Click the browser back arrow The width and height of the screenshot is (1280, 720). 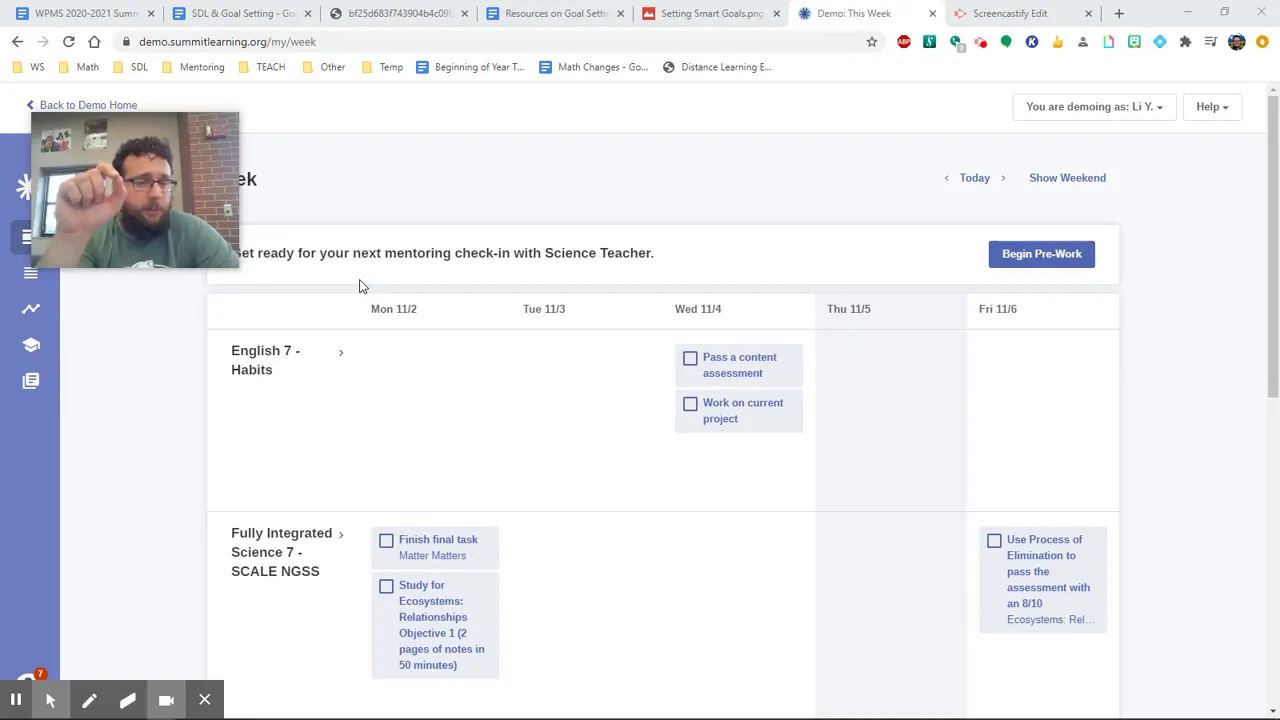point(17,42)
